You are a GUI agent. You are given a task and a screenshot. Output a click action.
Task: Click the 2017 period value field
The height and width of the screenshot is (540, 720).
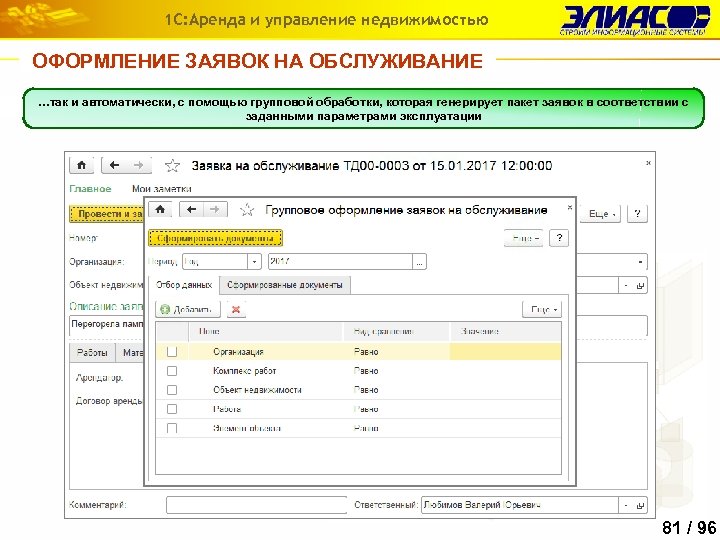[x=341, y=262]
